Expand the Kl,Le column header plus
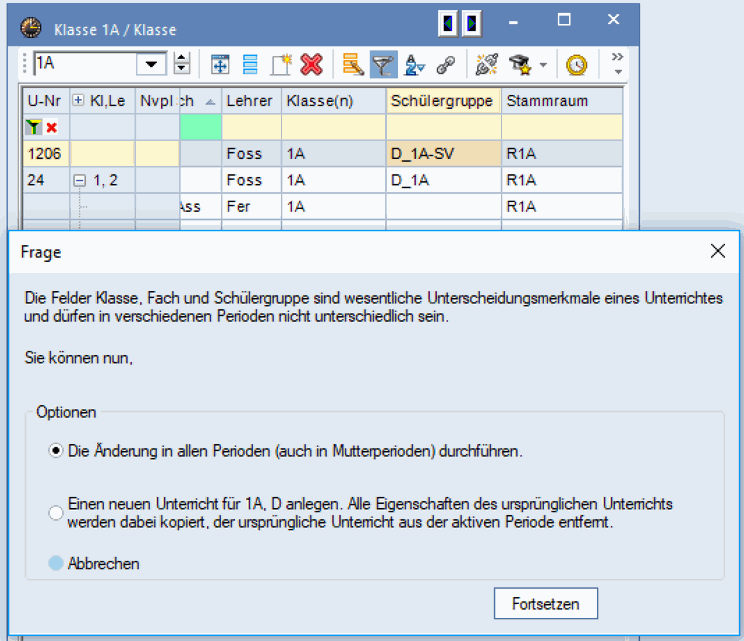This screenshot has width=744, height=641. (x=79, y=101)
